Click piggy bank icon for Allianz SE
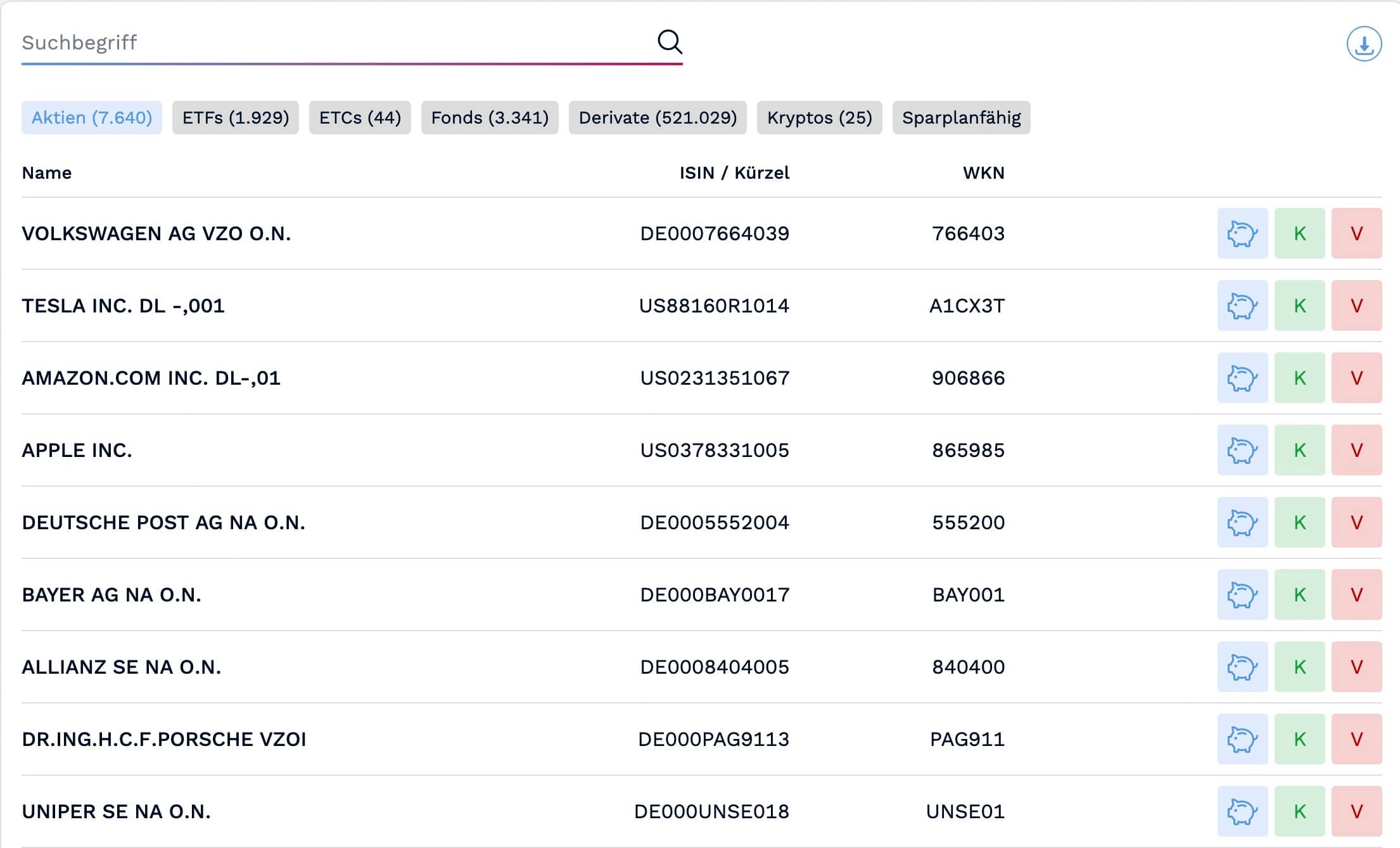1400x848 pixels. pos(1242,667)
